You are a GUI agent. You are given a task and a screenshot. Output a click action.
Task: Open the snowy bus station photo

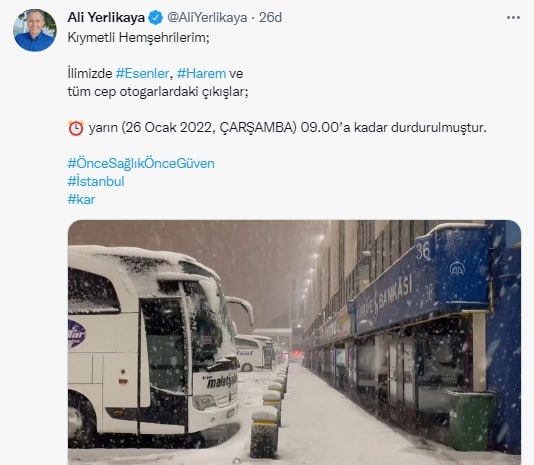[x=294, y=342]
